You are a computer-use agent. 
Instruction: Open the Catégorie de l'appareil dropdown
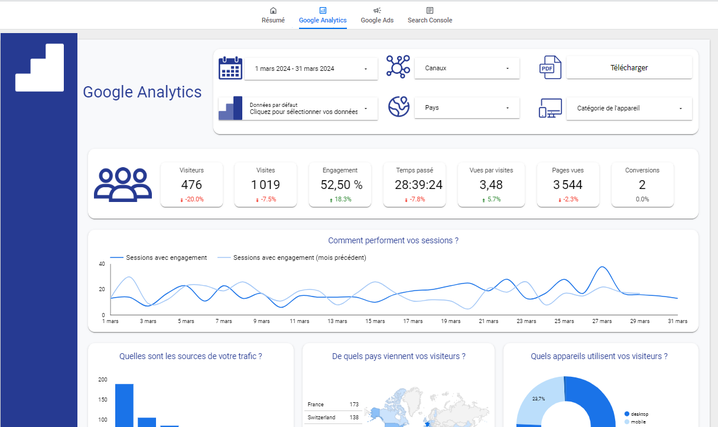coord(629,108)
